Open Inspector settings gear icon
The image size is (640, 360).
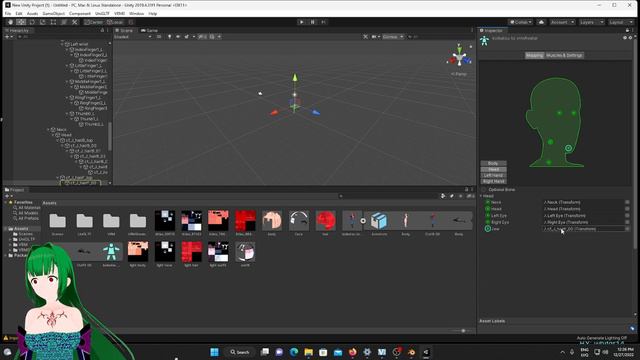coord(630,38)
